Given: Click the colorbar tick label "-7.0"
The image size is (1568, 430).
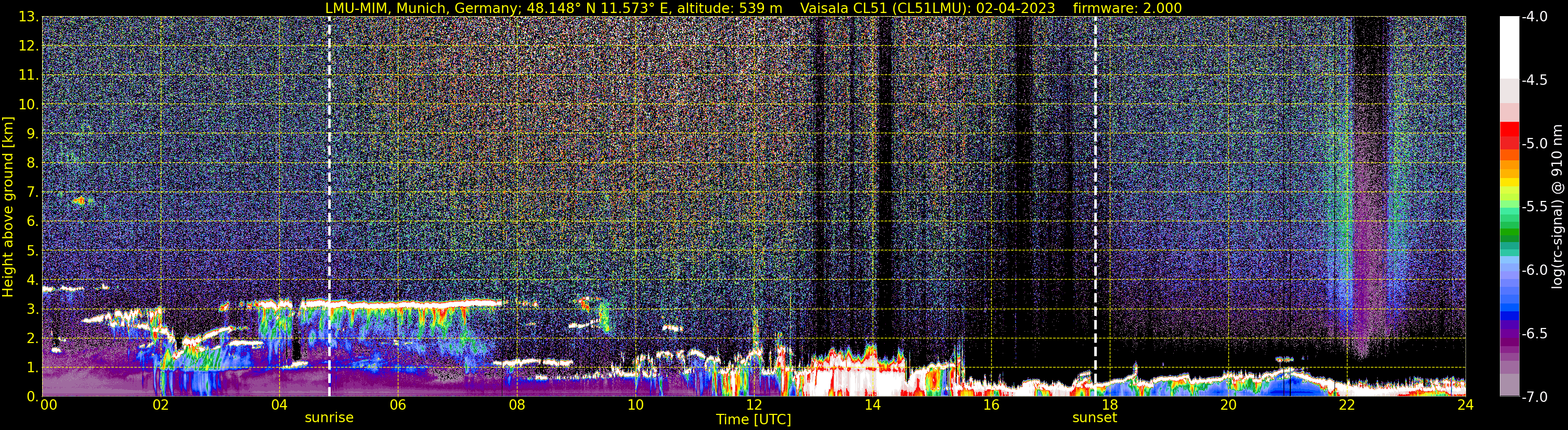Looking at the screenshot, I should (1534, 397).
